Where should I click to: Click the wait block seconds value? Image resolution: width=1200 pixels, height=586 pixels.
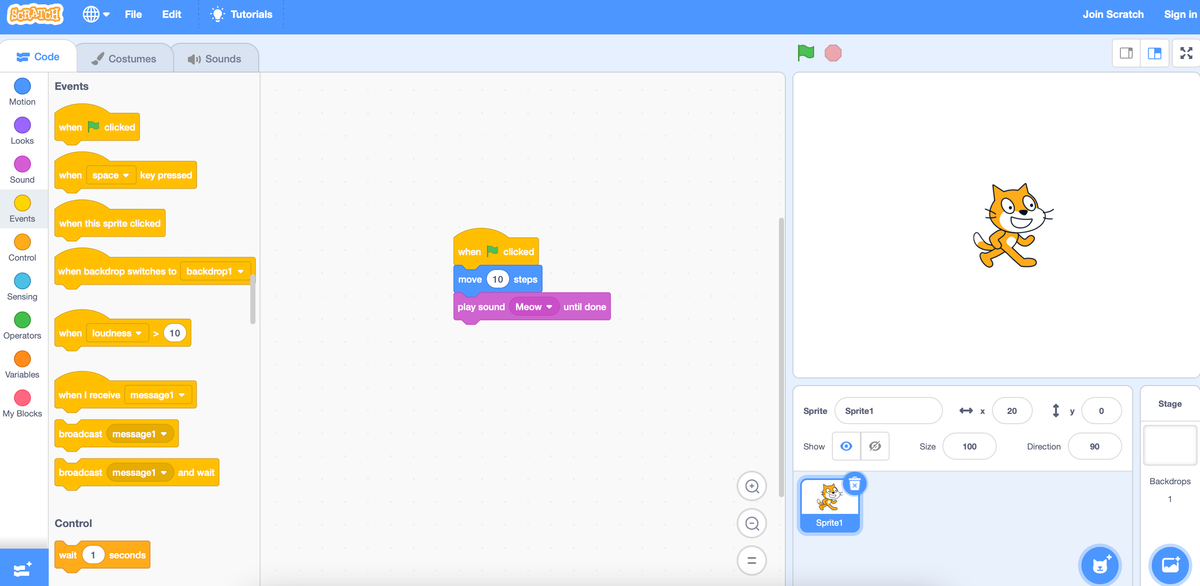[x=93, y=555]
